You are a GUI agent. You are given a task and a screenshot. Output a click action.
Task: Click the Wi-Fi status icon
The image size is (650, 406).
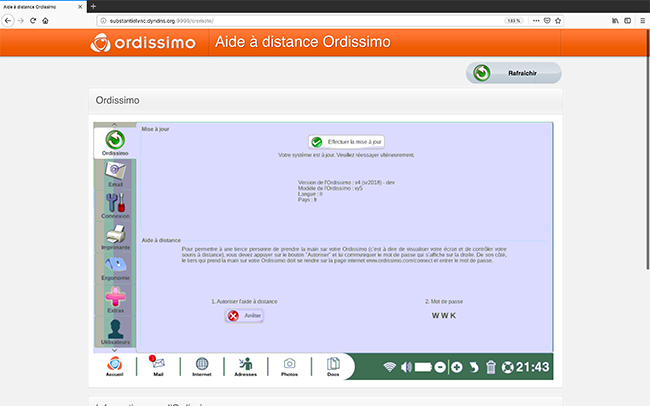(389, 367)
